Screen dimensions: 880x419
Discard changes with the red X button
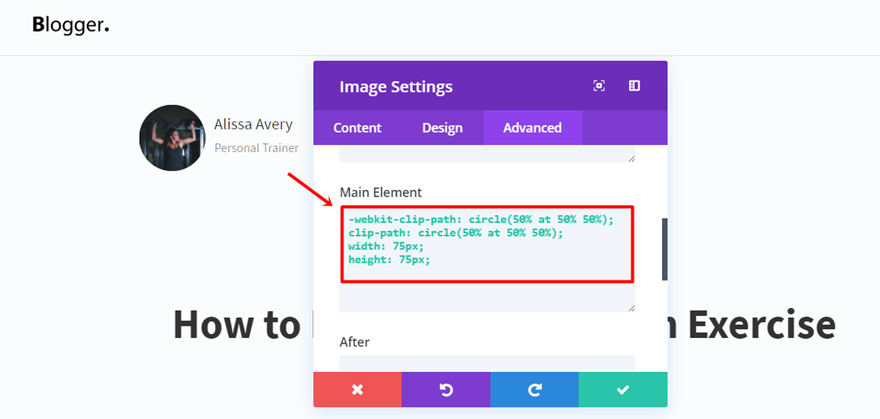click(x=357, y=389)
